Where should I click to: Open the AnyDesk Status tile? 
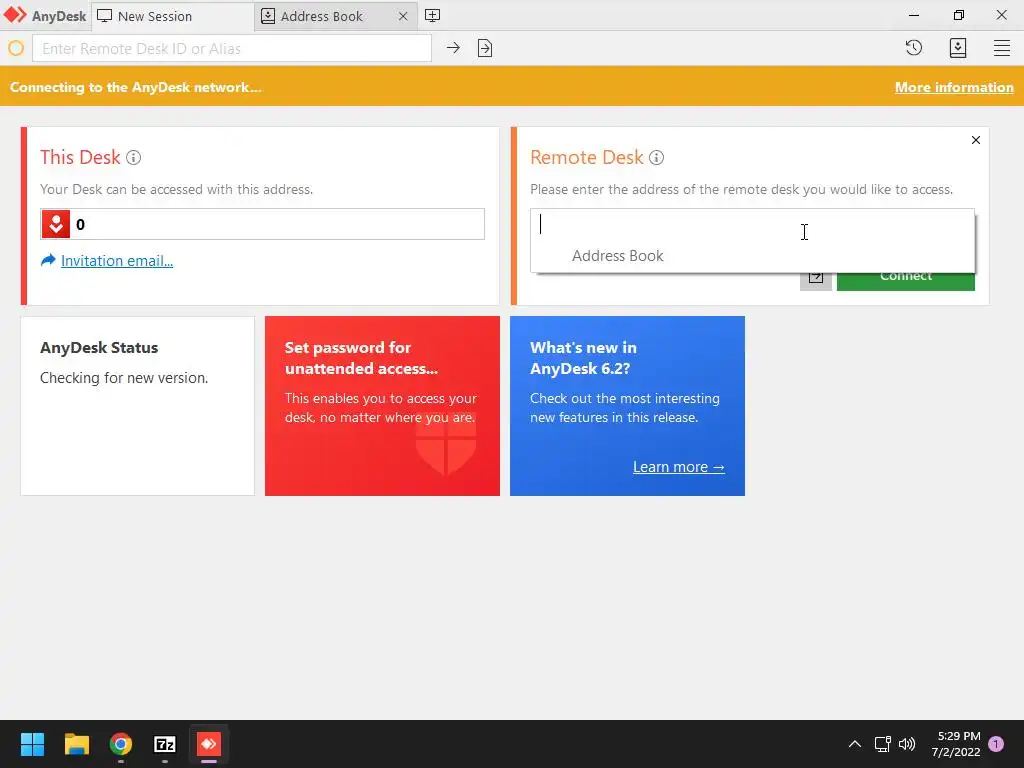(138, 406)
